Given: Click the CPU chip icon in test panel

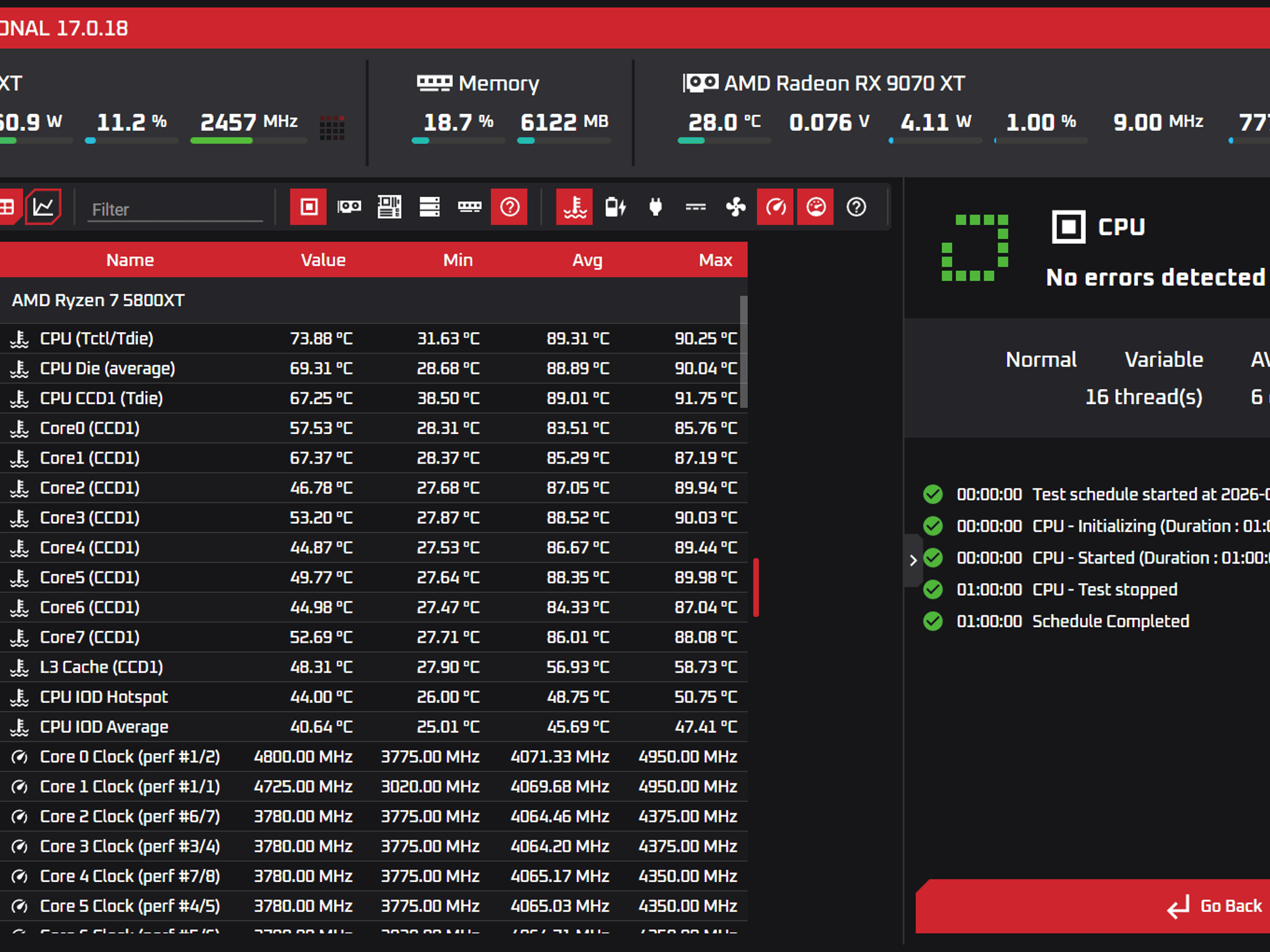Looking at the screenshot, I should coord(1068,227).
